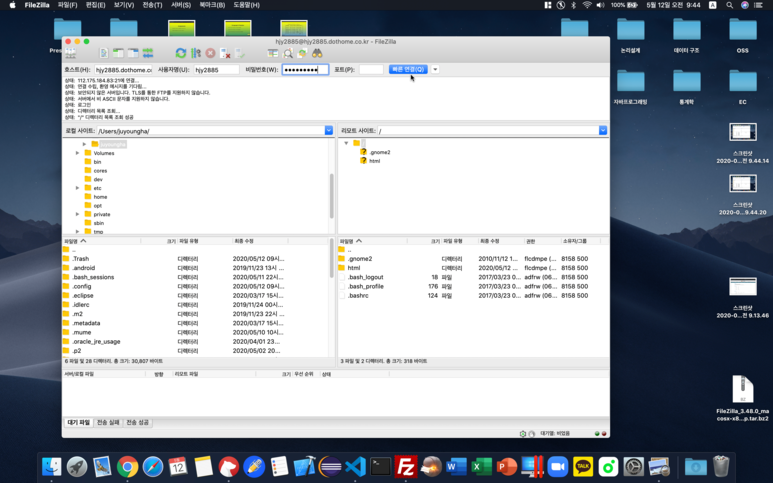The image size is (773, 483).
Task: Toggle processing of the transfer queue
Action: [196, 53]
